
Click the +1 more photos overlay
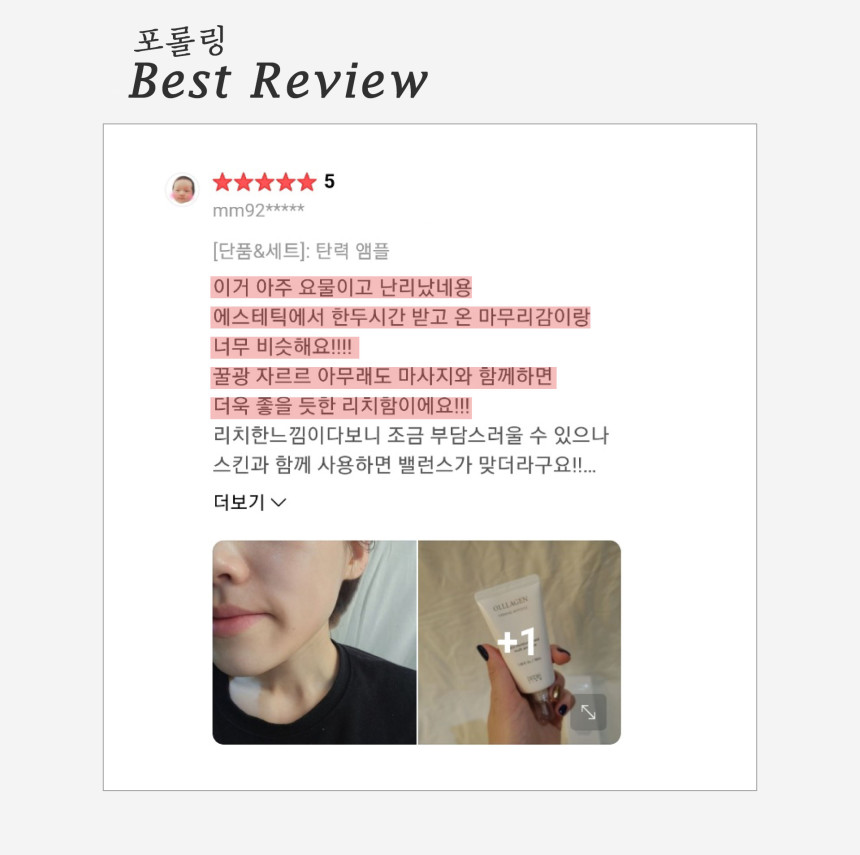pos(516,641)
